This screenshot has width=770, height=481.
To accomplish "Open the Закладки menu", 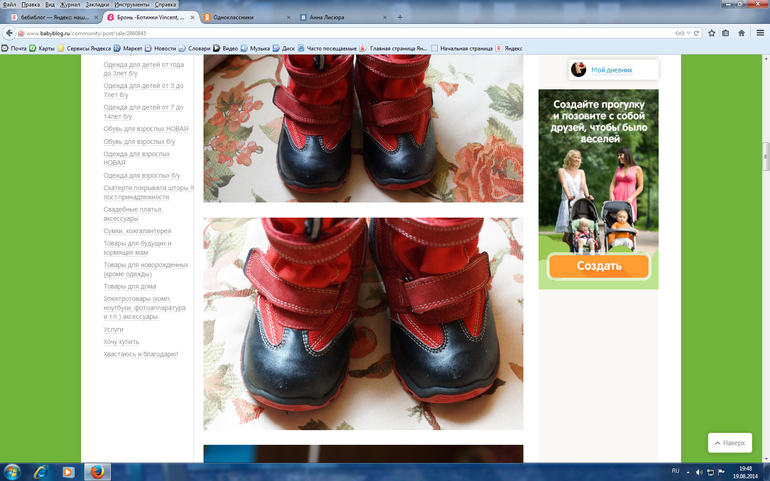I will coord(97,5).
